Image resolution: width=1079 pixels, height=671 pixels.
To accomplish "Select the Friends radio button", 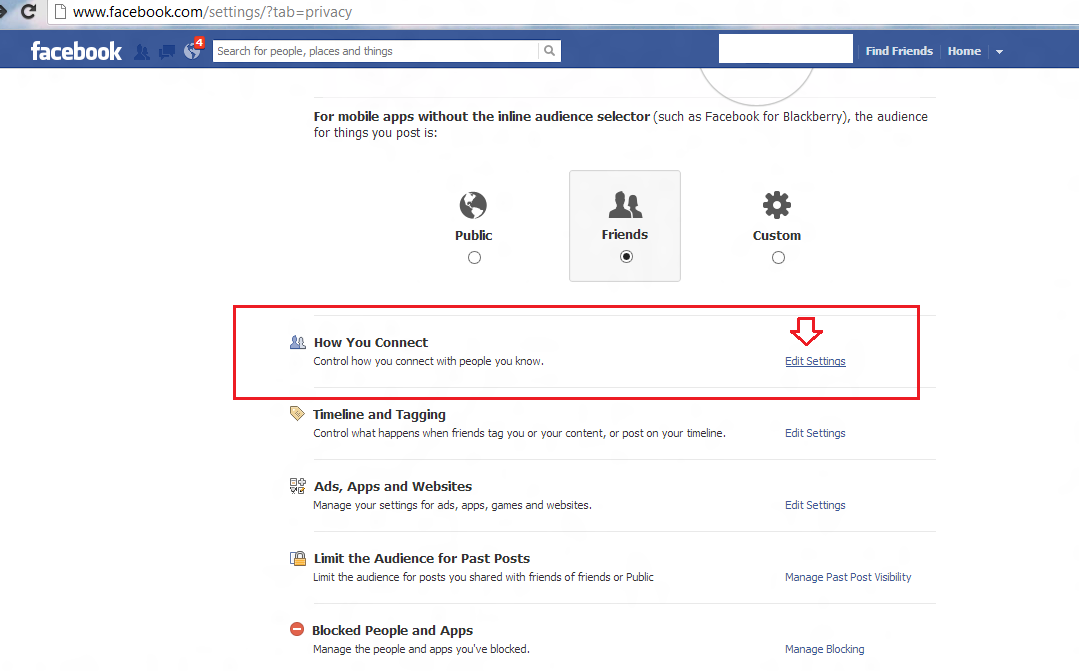I will pos(626,257).
